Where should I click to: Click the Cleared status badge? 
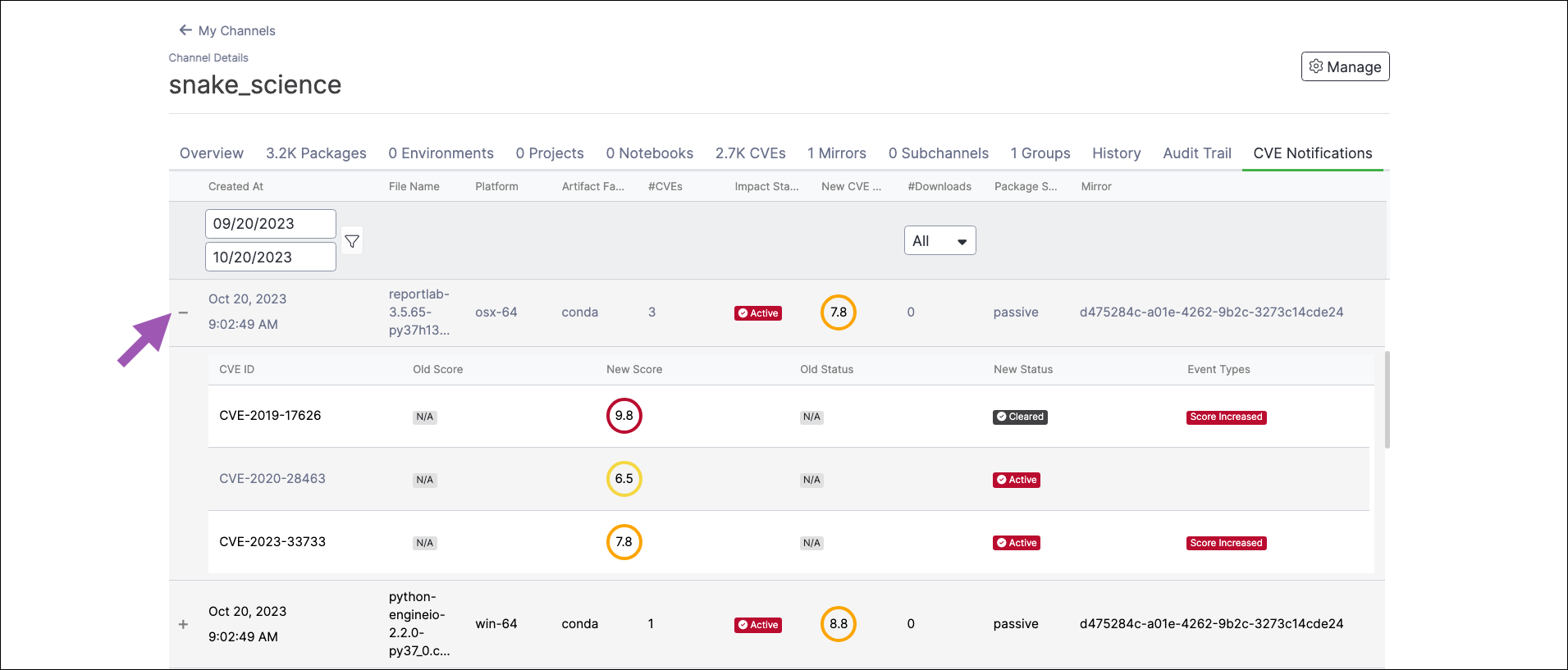click(x=1020, y=417)
